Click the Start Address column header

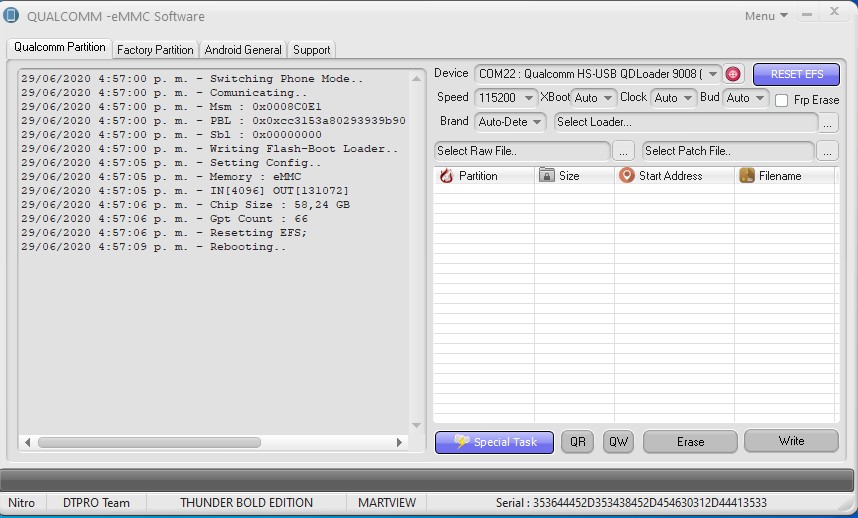(x=674, y=176)
